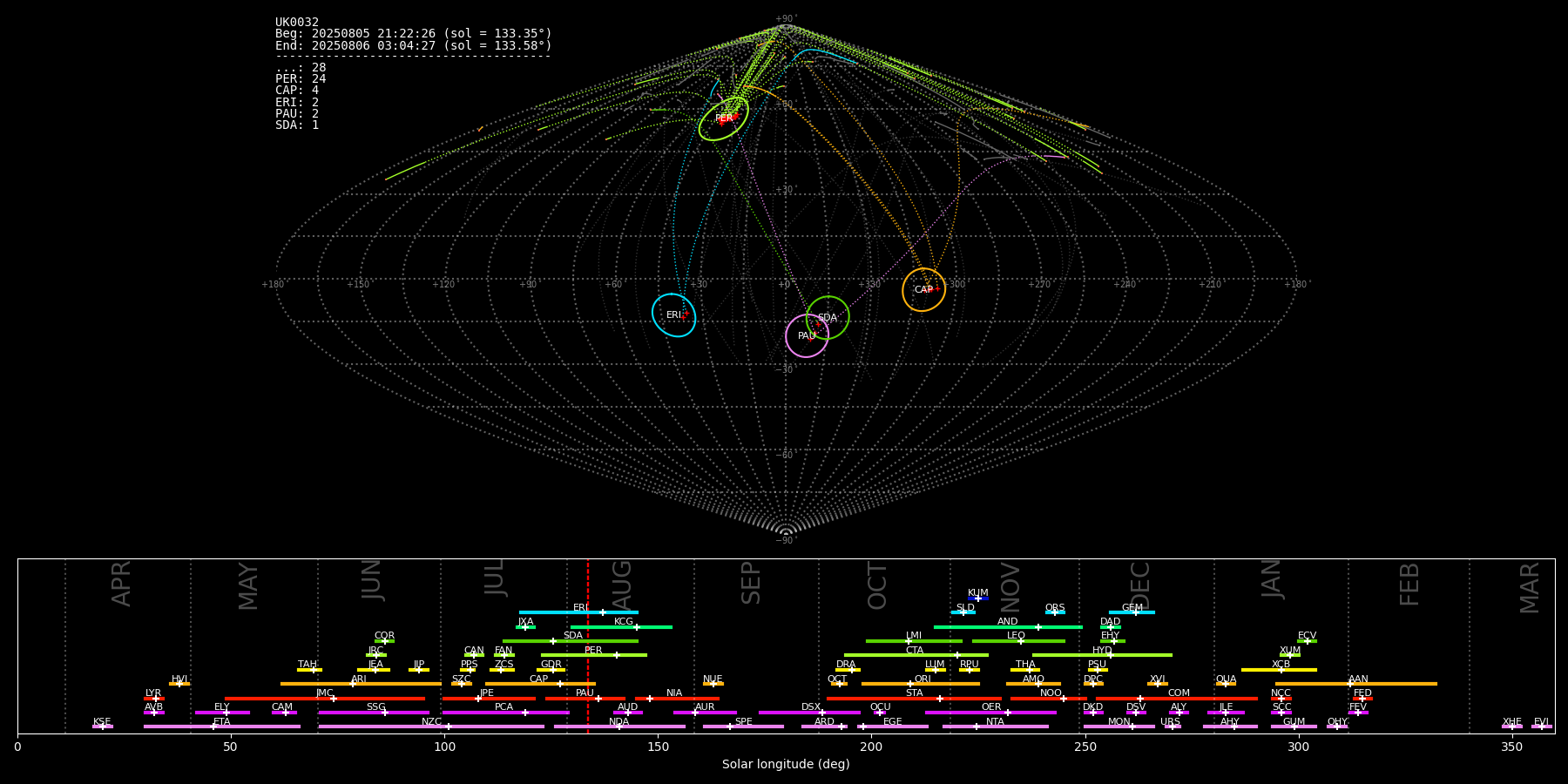1568x784 pixels.
Task: Click the station ID text UK0032
Action: pyautogui.click(x=297, y=23)
